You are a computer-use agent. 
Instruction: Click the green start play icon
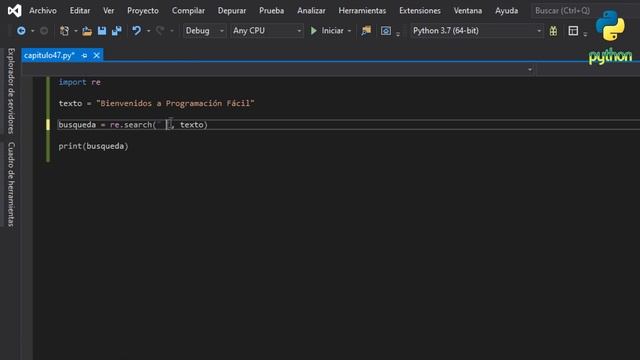[x=313, y=31]
